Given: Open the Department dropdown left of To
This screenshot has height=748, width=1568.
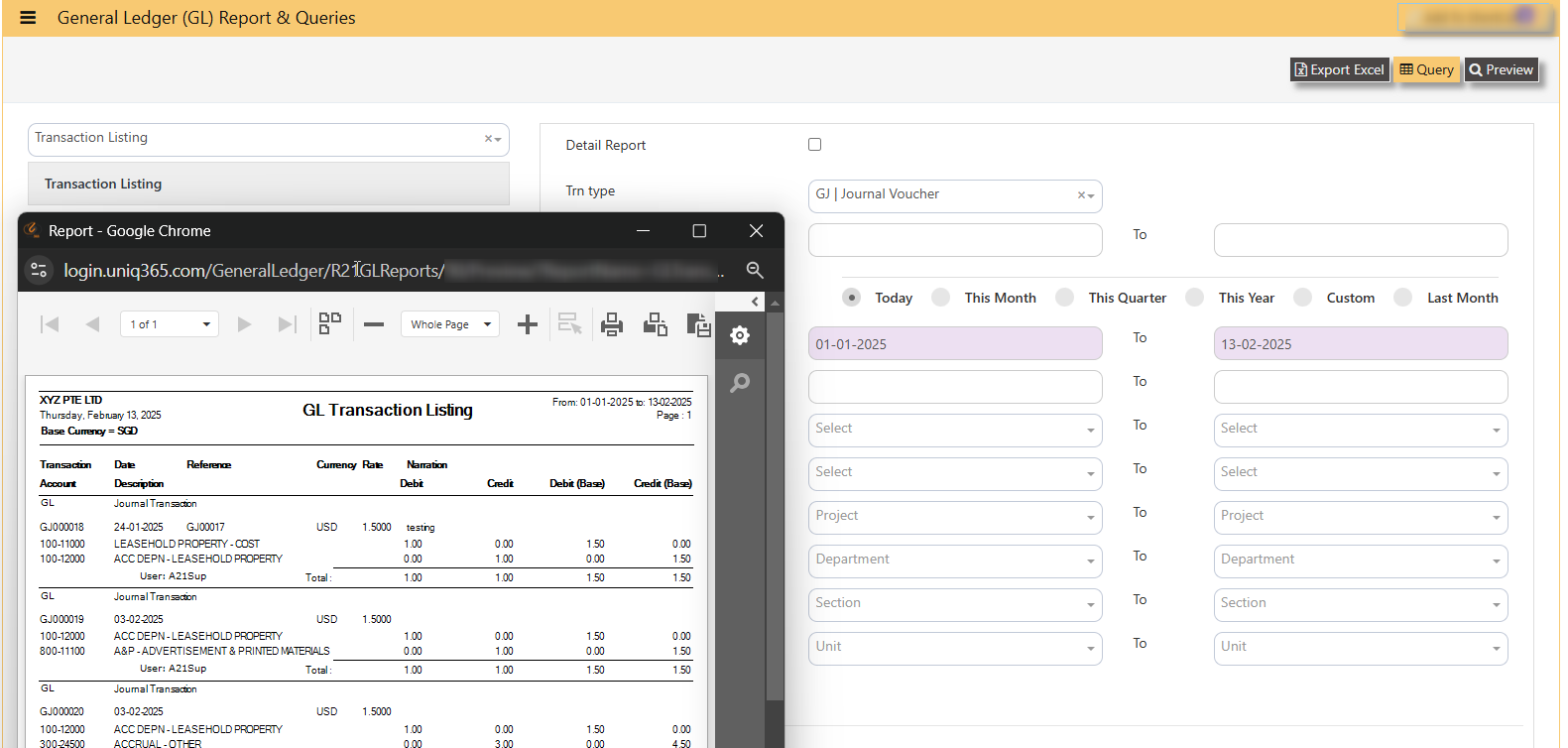Looking at the screenshot, I should tap(955, 561).
